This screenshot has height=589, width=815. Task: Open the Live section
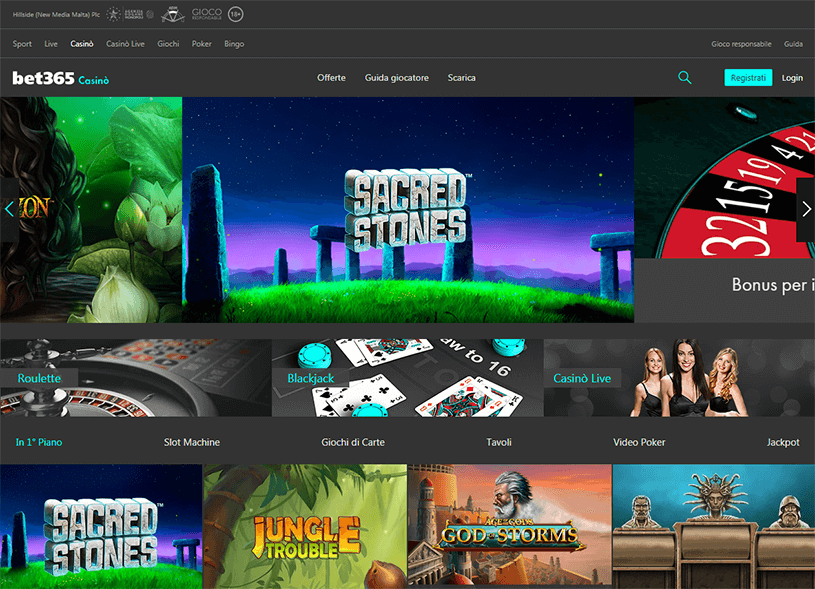(x=51, y=44)
